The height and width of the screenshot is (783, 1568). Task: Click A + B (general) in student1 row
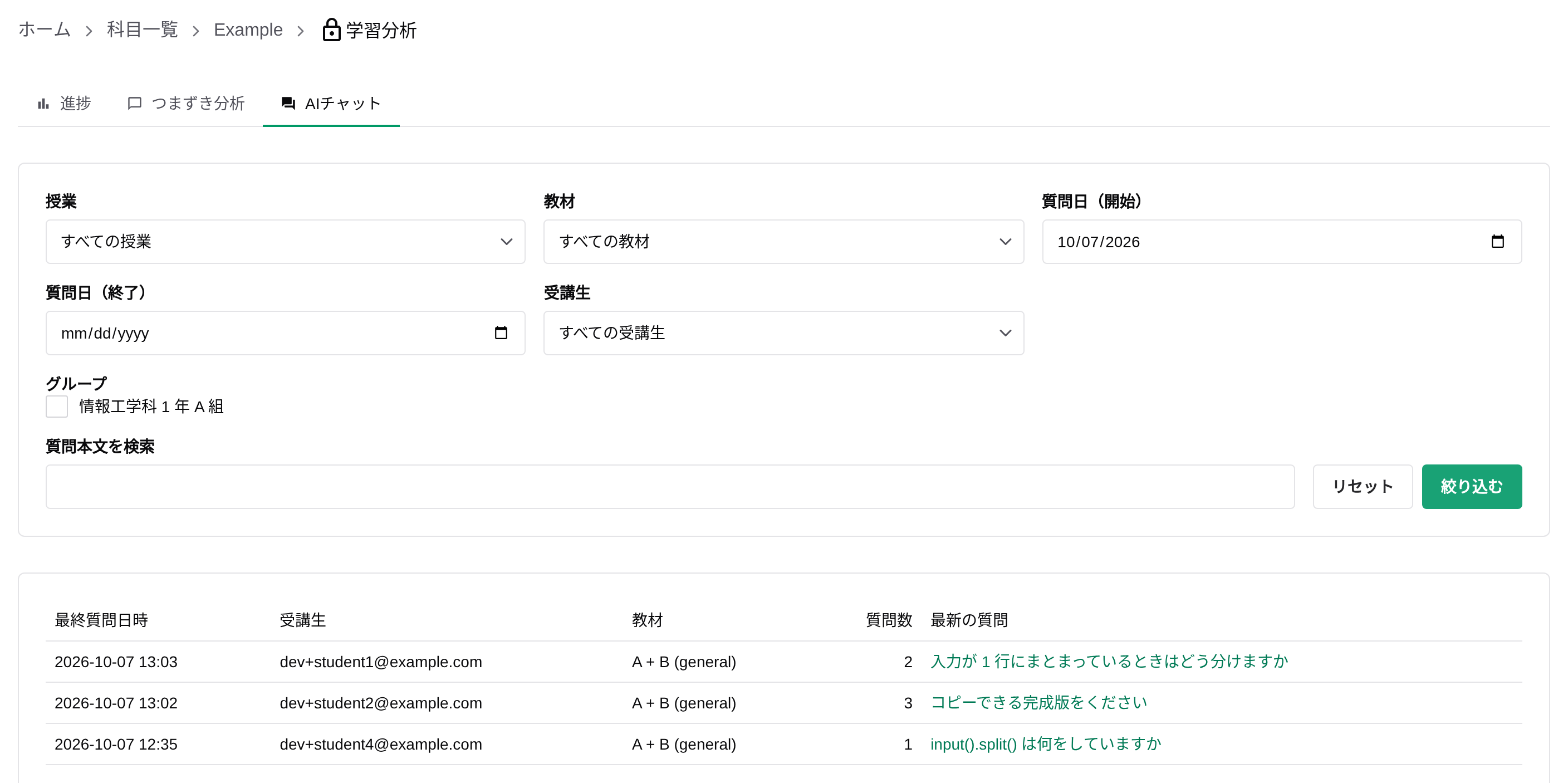684,662
